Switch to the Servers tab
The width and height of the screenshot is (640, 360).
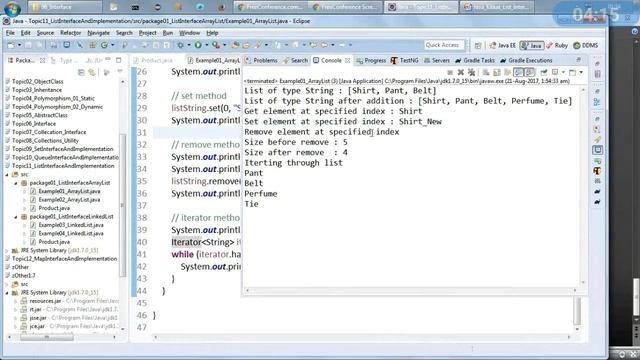tap(437, 60)
